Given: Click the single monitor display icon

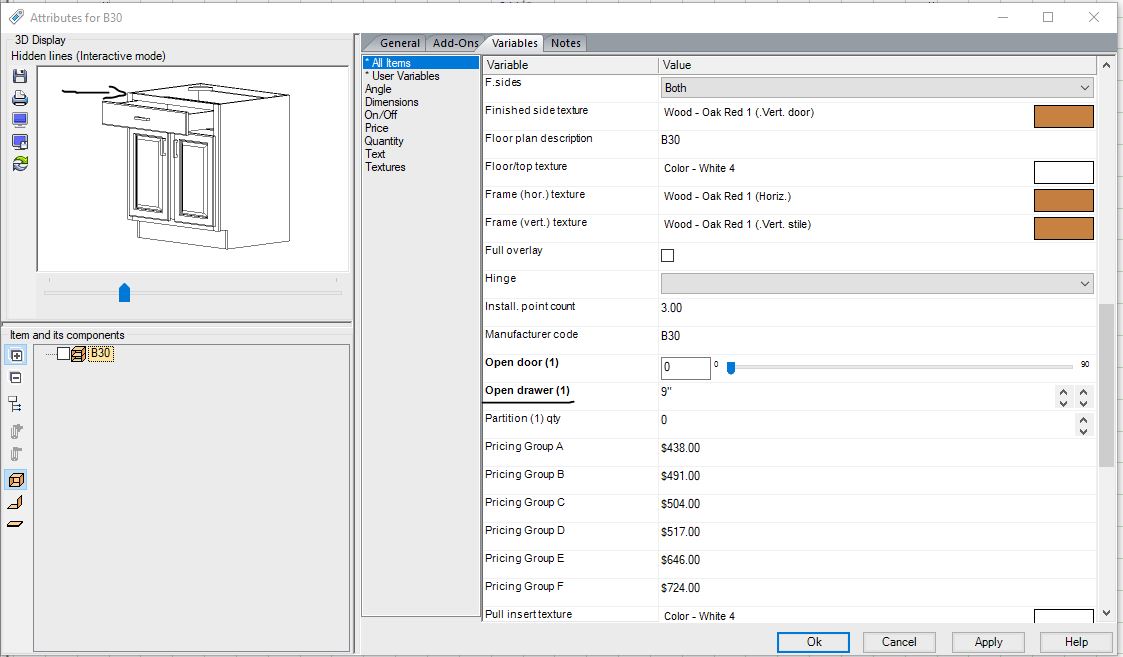Looking at the screenshot, I should (20, 120).
